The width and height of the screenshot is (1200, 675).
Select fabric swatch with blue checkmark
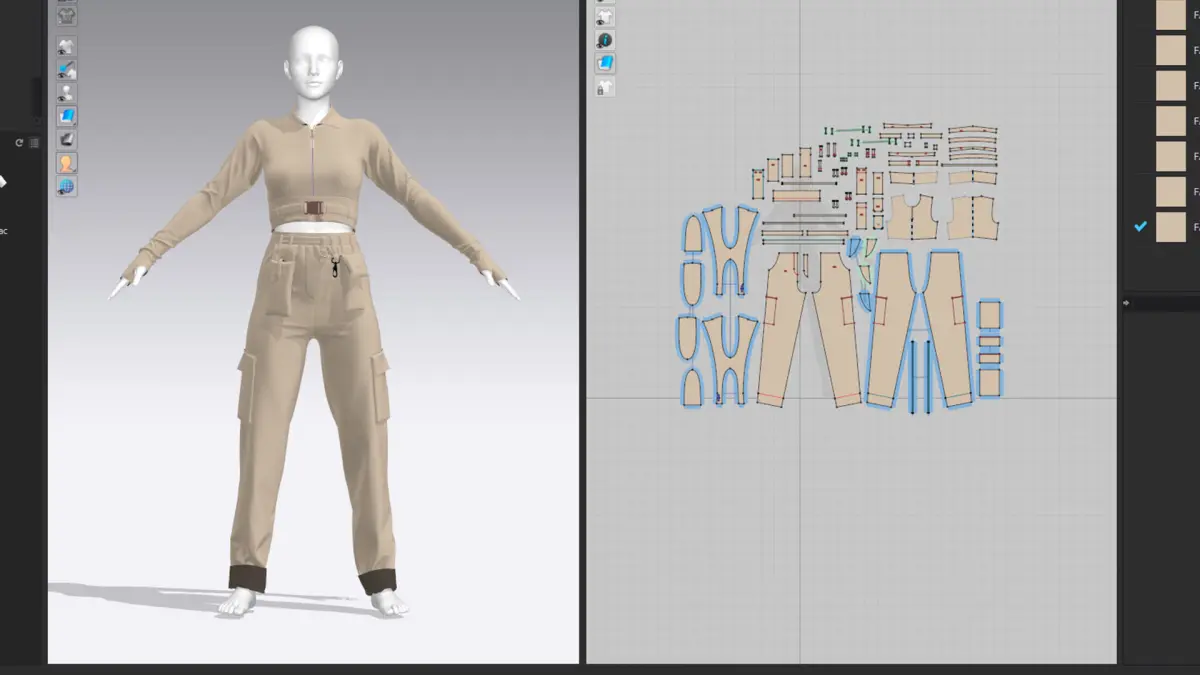pos(1171,227)
